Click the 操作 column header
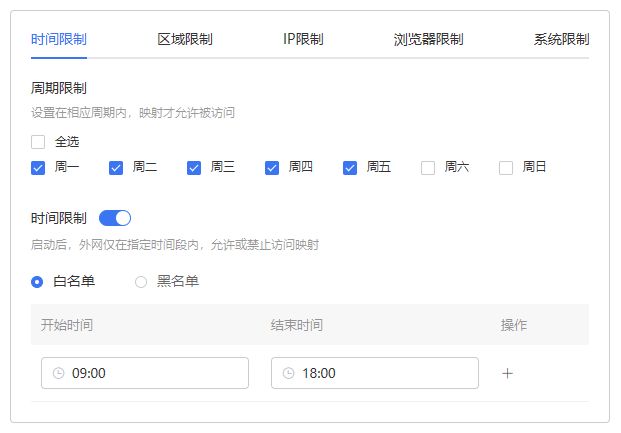Viewport: 621px width, 433px height. pyautogui.click(x=514, y=325)
